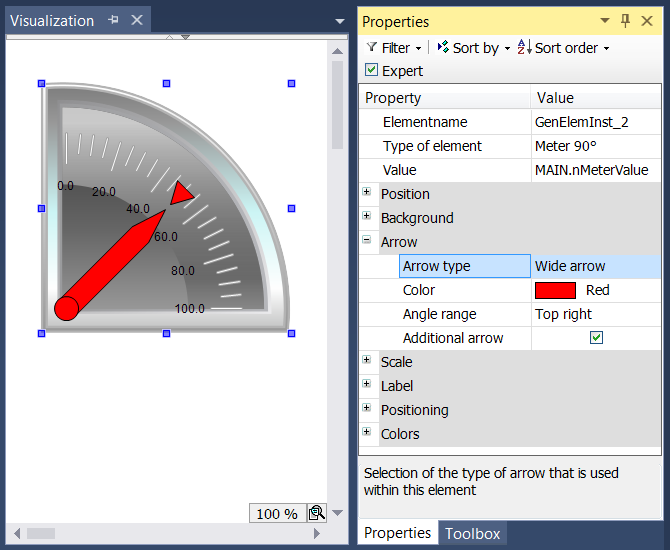The height and width of the screenshot is (550, 670).
Task: Click the Value column header
Action: click(x=596, y=98)
